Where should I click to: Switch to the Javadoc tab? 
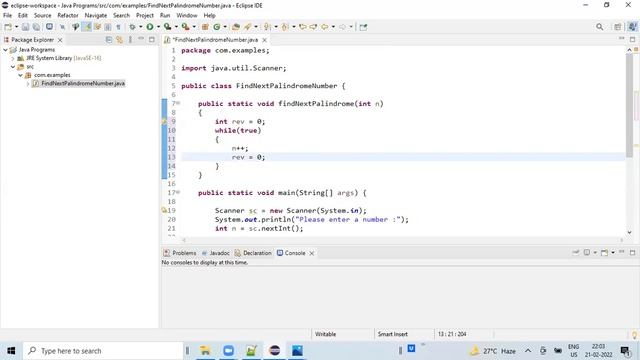[x=216, y=253]
